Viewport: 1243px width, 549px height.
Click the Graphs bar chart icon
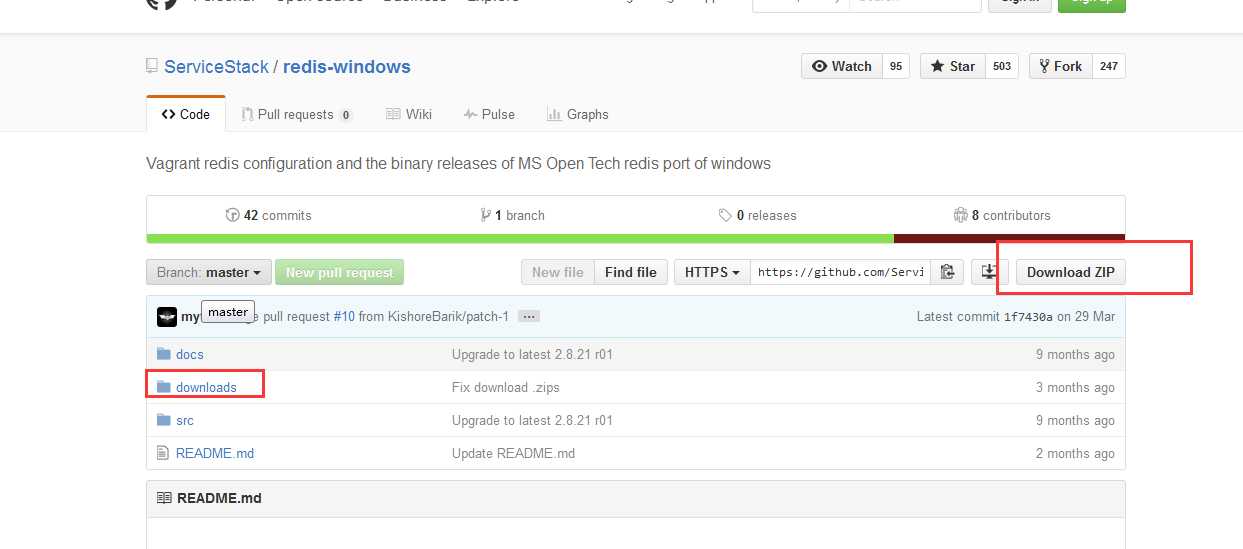554,114
